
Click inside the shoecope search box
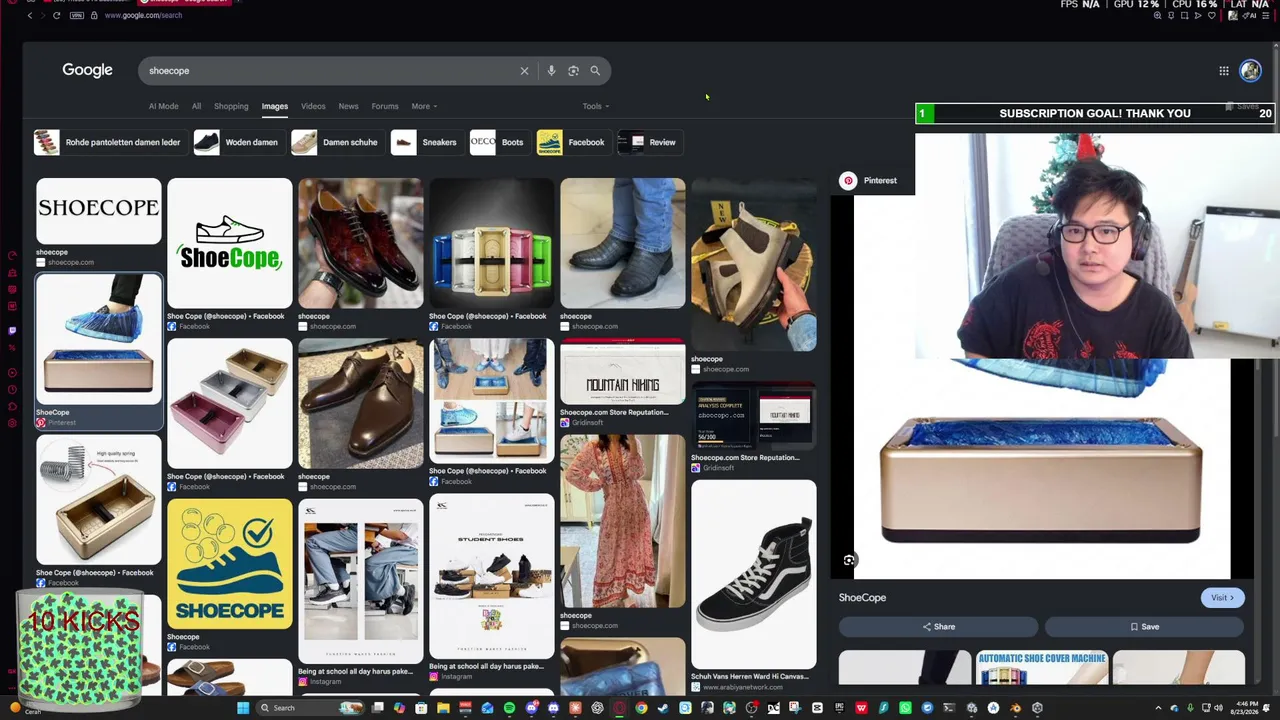click(330, 71)
